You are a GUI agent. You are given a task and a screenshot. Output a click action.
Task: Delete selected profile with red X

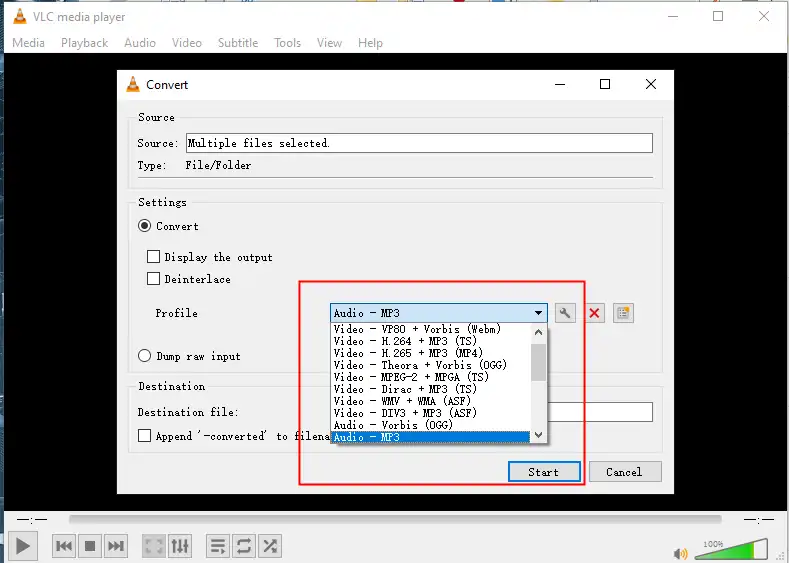coord(594,313)
